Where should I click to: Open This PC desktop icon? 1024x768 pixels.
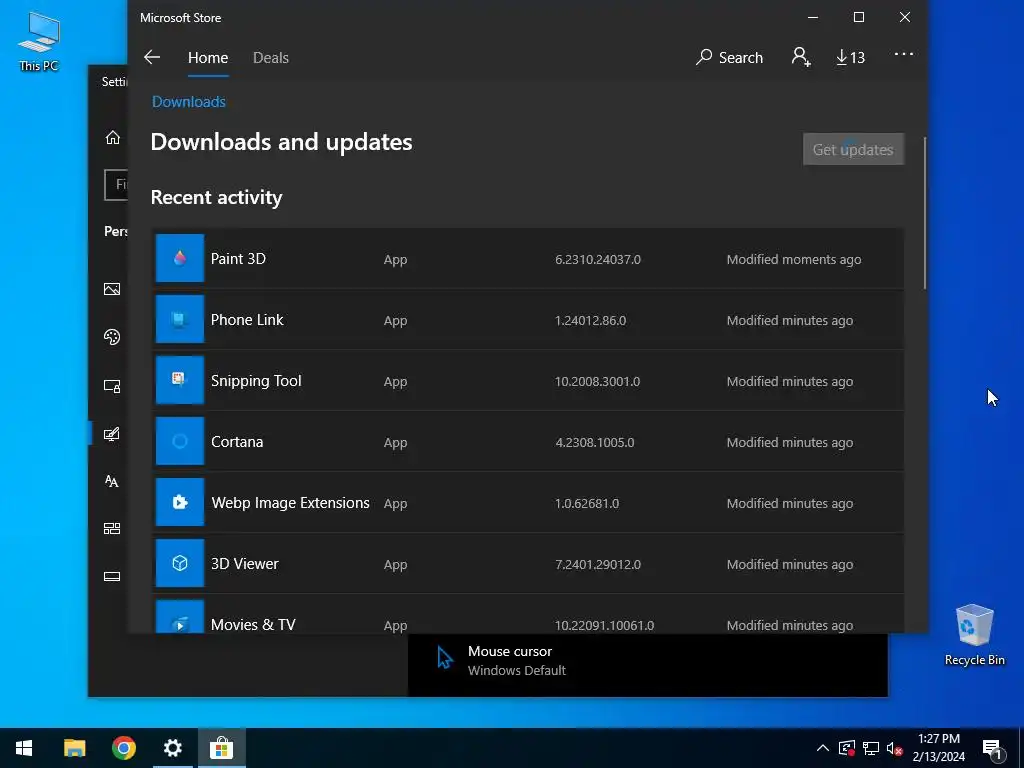point(39,41)
